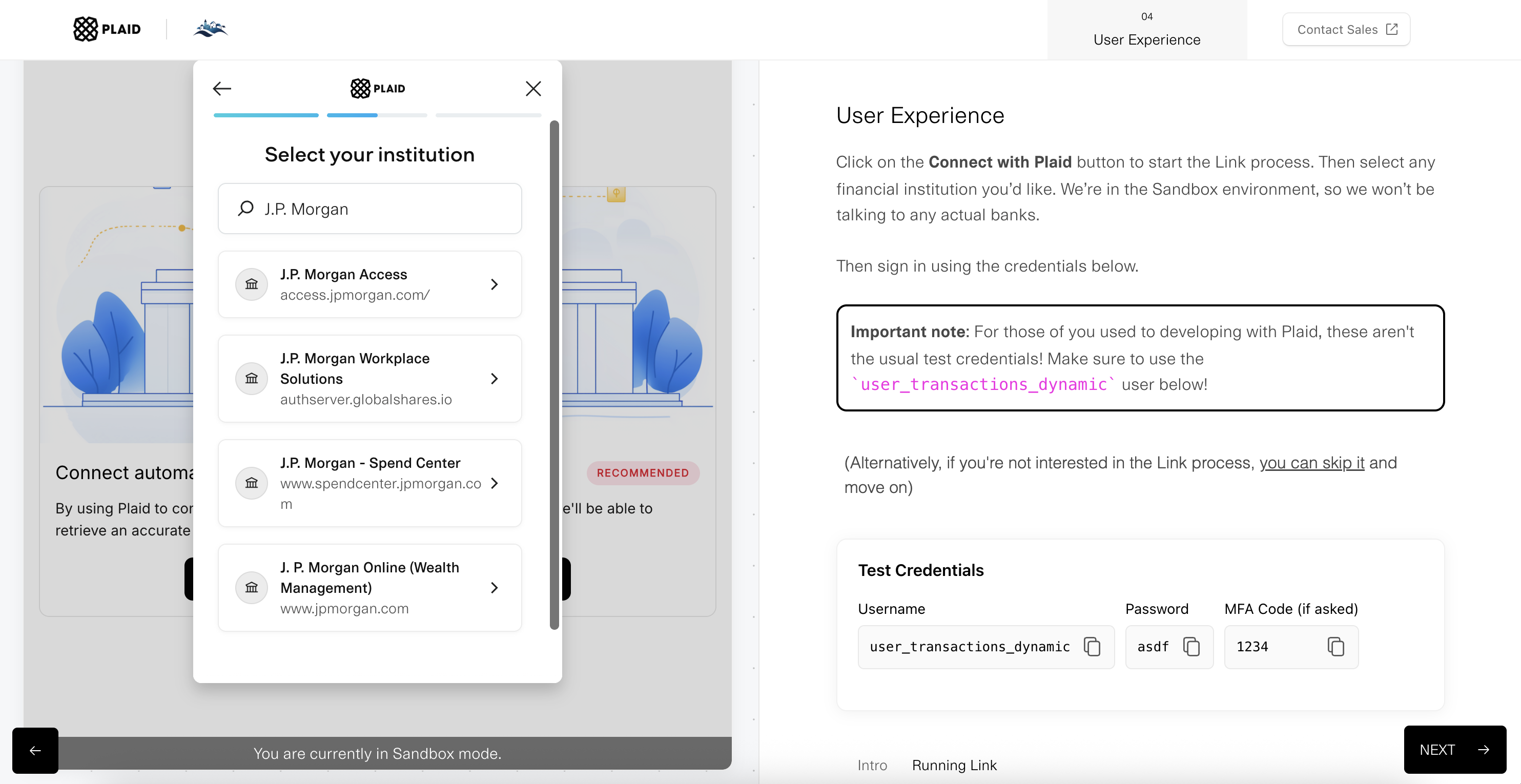Image resolution: width=1521 pixels, height=784 pixels.
Task: Select J. P. Morgan Online (Wealth Management)
Action: click(369, 587)
